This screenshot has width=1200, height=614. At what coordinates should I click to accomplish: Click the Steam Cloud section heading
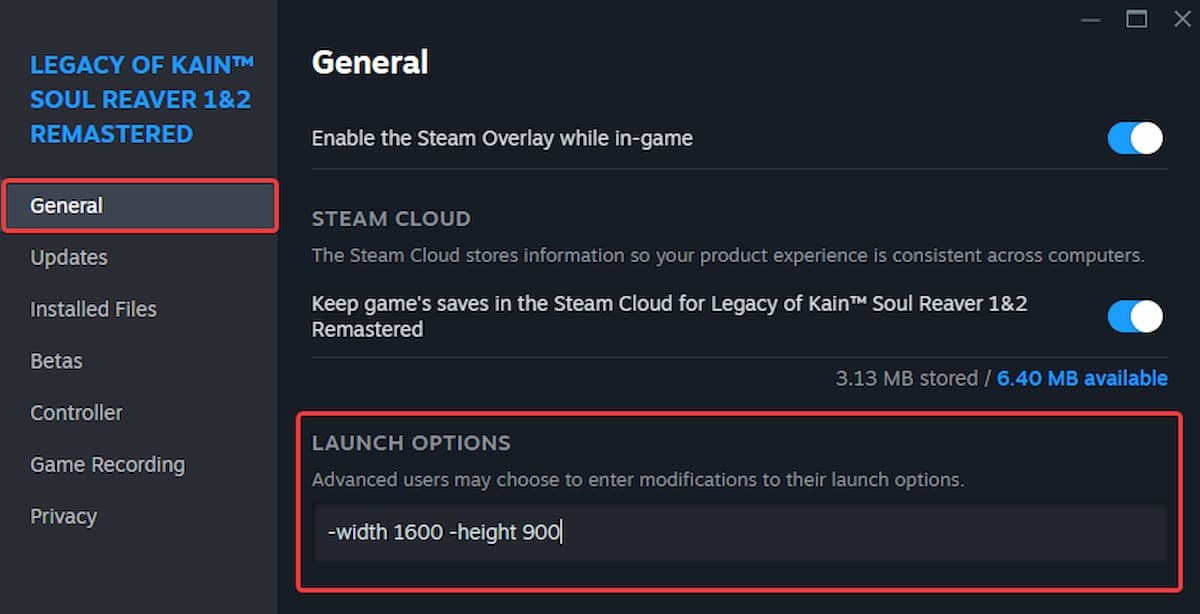391,219
